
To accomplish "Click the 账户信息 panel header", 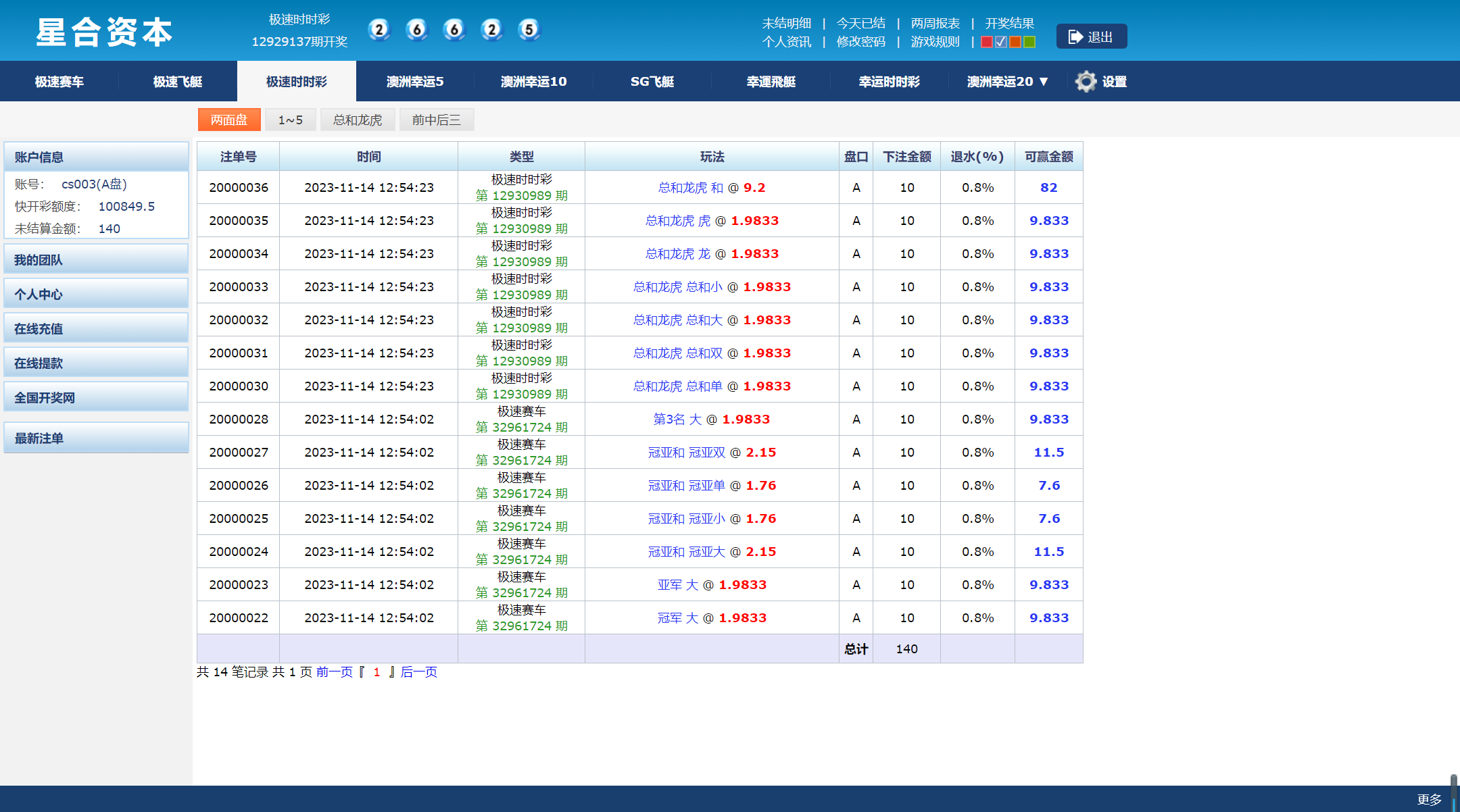I will [x=96, y=157].
